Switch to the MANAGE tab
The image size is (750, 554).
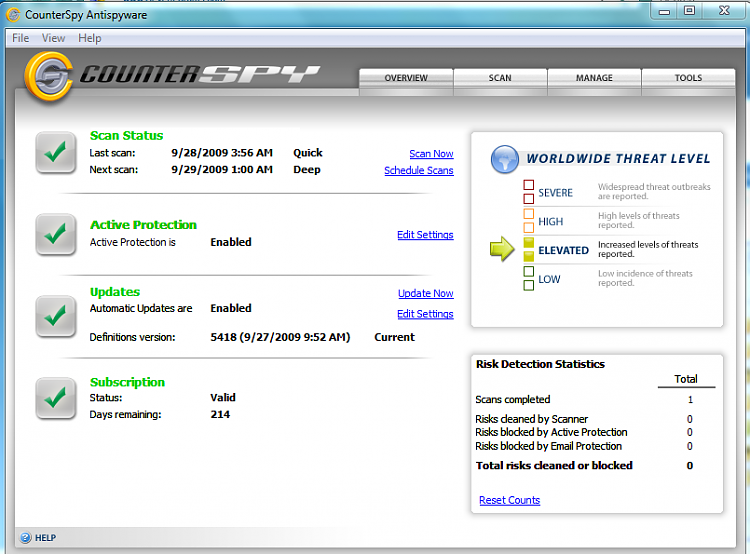[594, 78]
